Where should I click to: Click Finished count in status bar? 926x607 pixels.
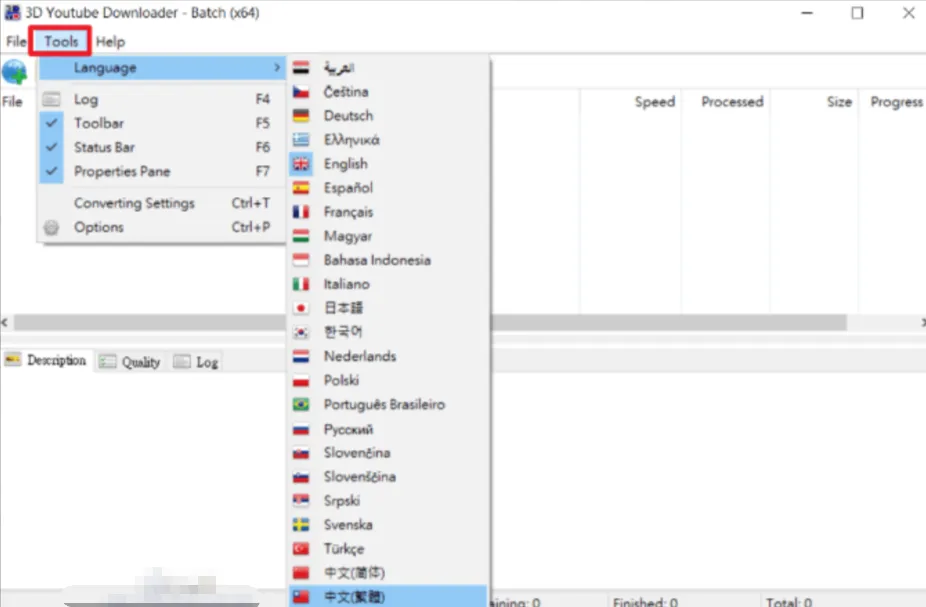tap(645, 602)
